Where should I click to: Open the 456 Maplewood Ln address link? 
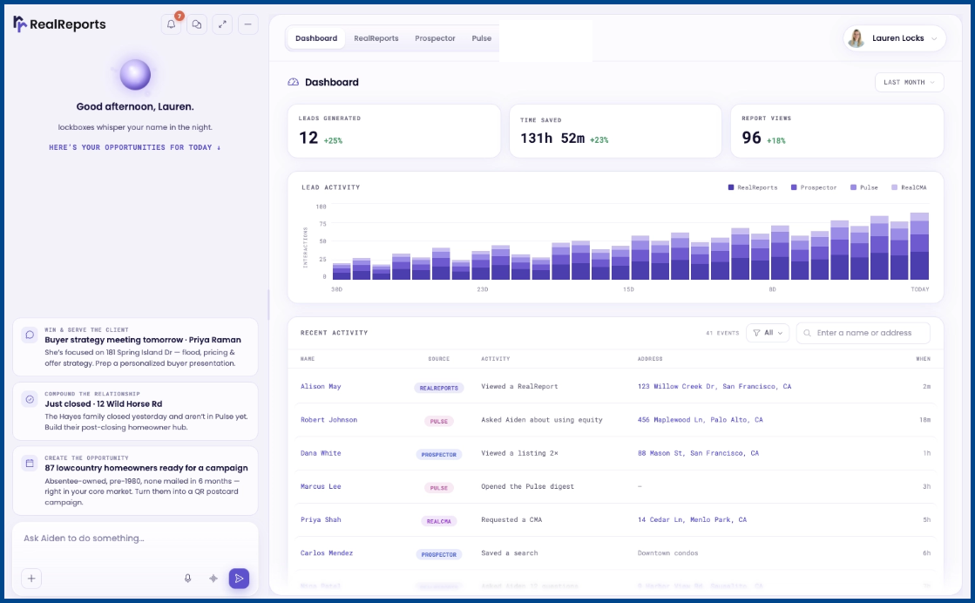pos(700,420)
